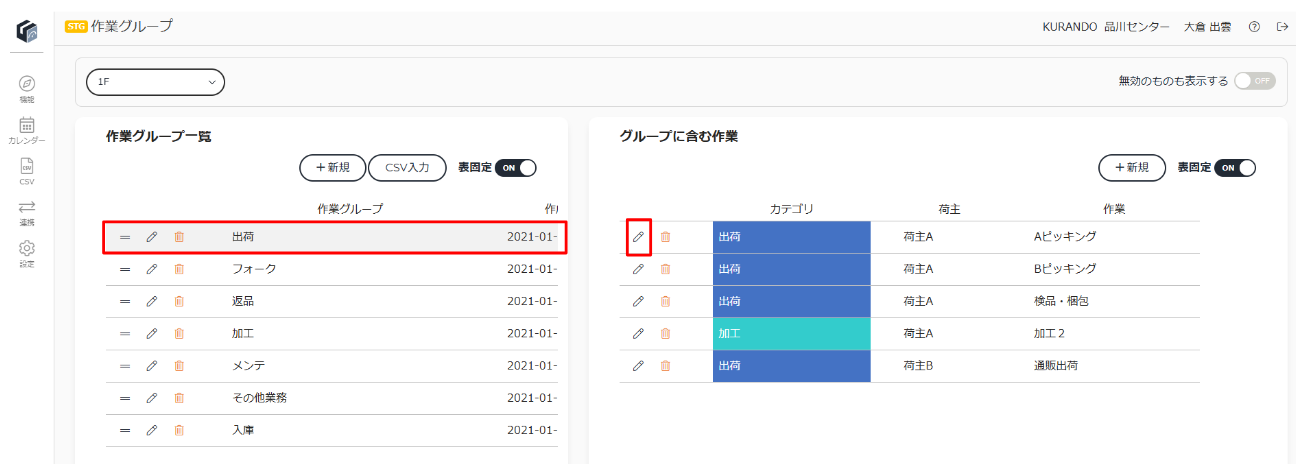
Task: Edit the 加工２ task pencil icon
Action: (638, 333)
